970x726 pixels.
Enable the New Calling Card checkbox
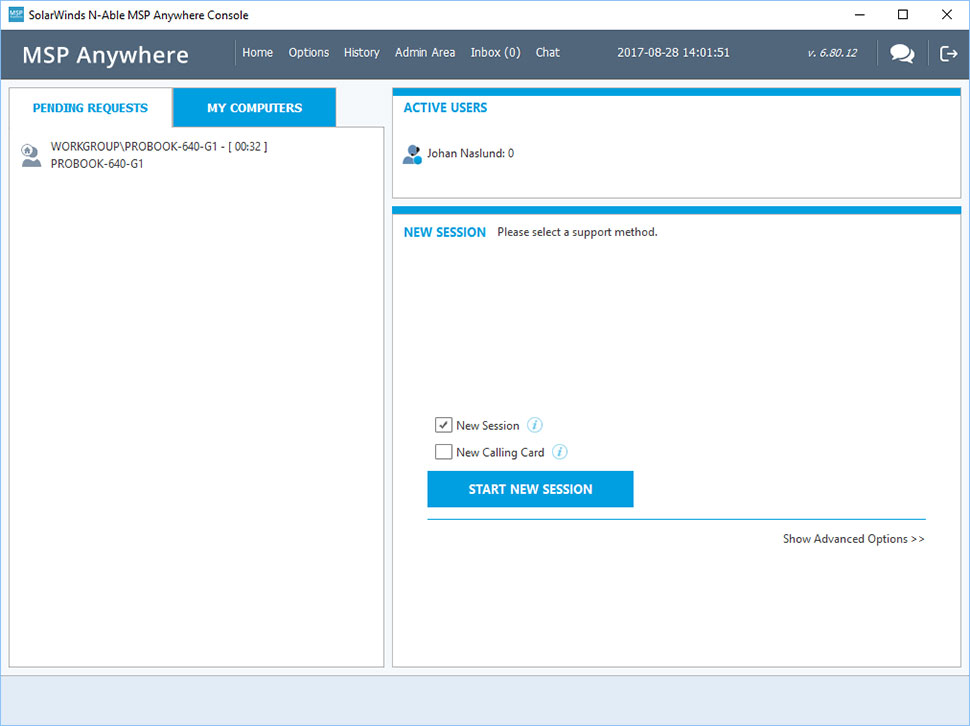click(x=444, y=452)
